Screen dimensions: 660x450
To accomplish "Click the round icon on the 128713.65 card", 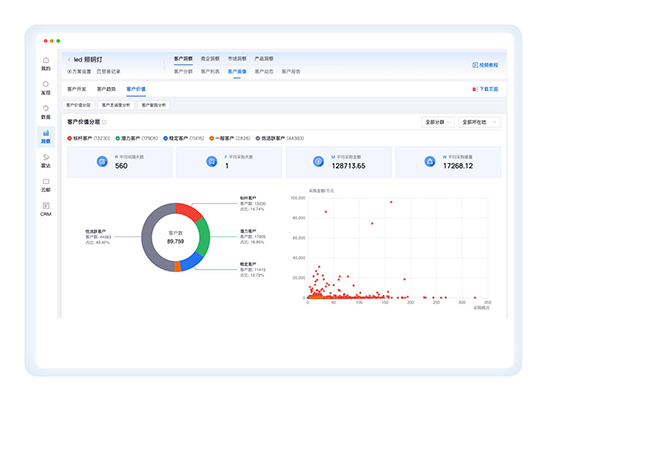I will click(x=319, y=161).
